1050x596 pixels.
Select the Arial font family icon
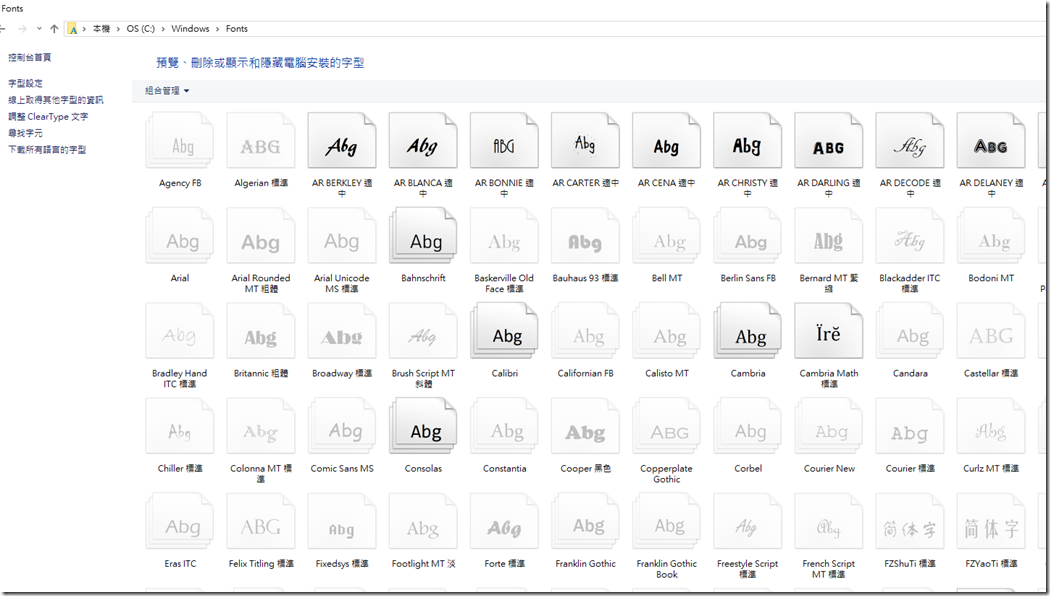click(x=180, y=236)
